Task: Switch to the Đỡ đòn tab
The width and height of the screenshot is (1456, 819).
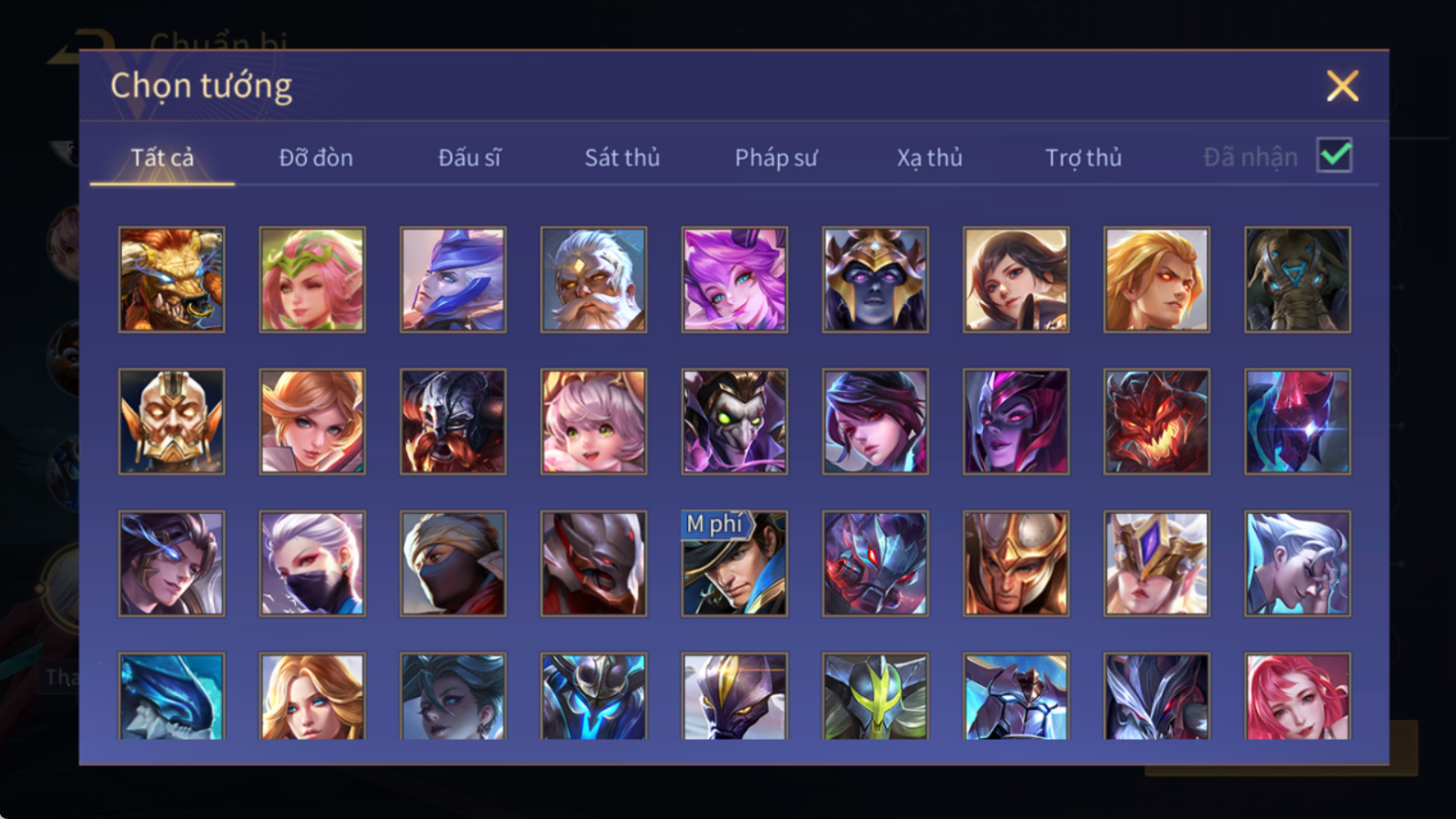Action: pyautogui.click(x=316, y=157)
